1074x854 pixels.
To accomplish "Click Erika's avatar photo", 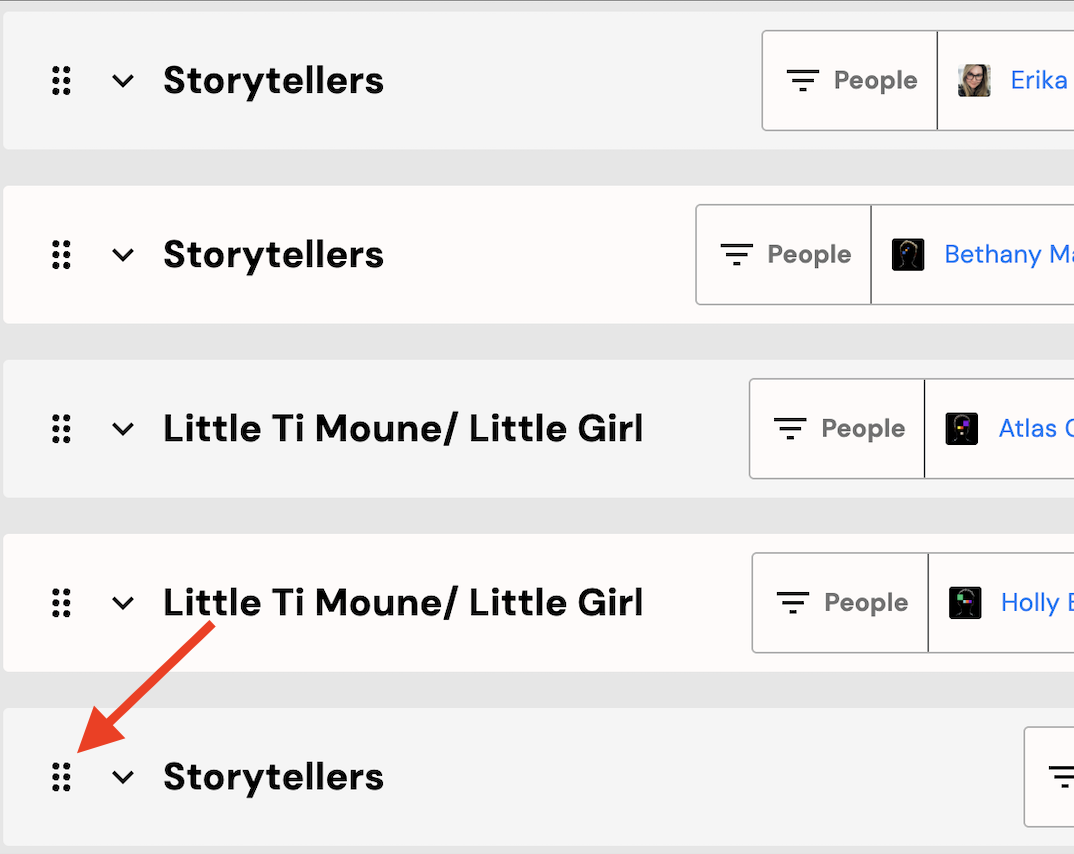I will point(974,80).
